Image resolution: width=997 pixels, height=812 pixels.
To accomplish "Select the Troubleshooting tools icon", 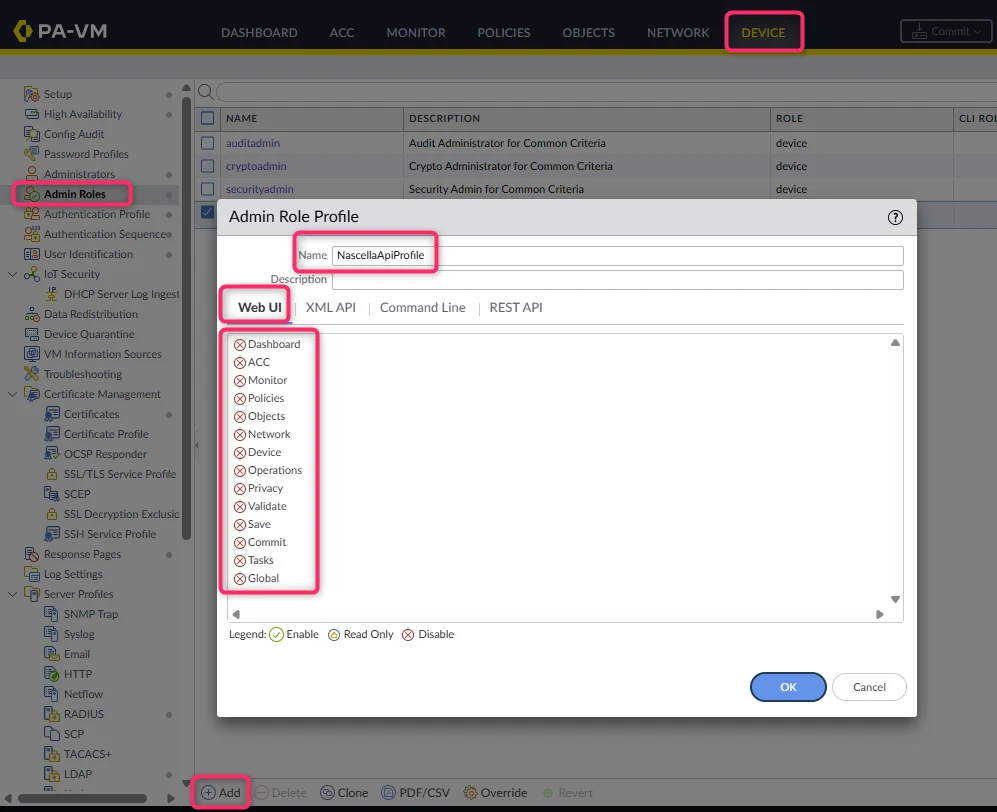I will point(31,374).
